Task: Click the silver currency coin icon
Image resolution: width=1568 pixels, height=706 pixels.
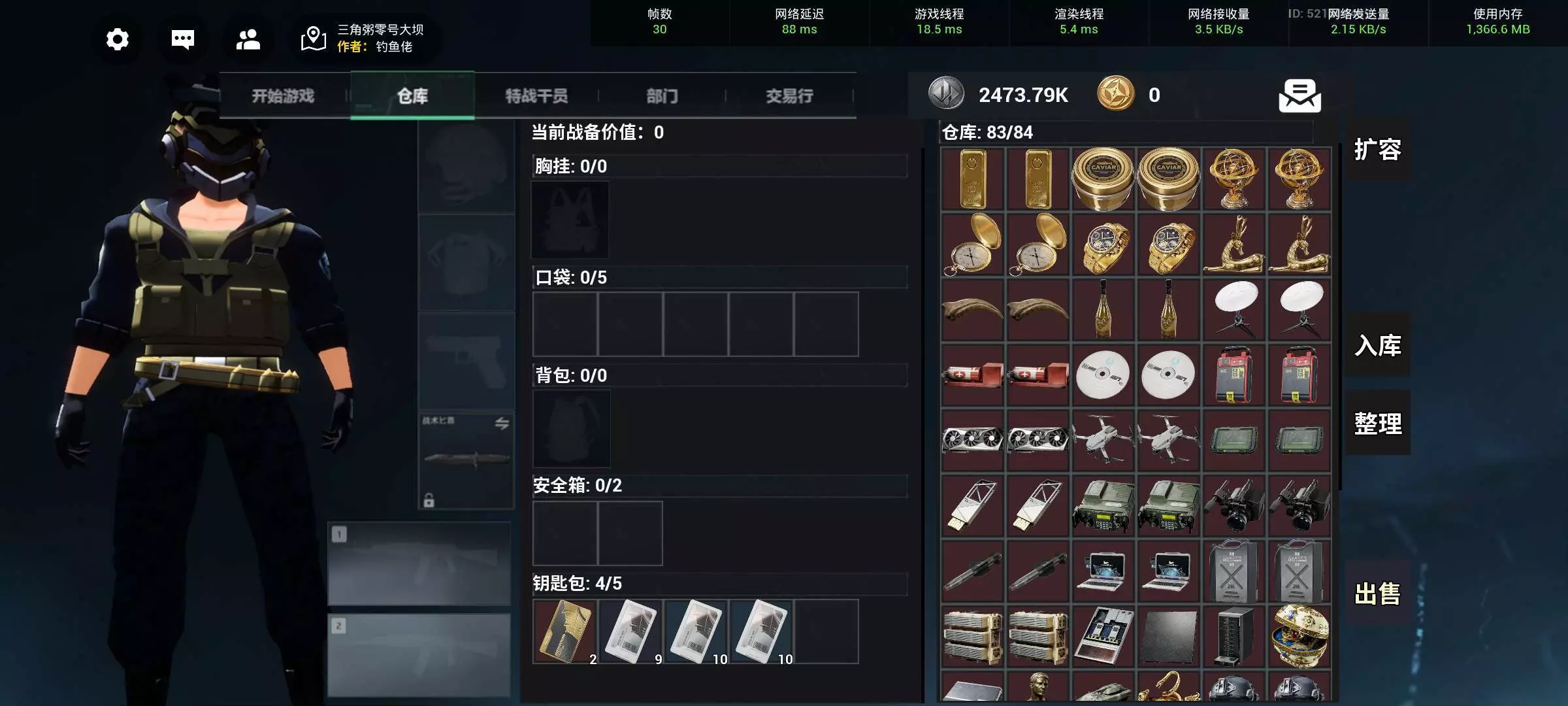Action: pos(946,93)
